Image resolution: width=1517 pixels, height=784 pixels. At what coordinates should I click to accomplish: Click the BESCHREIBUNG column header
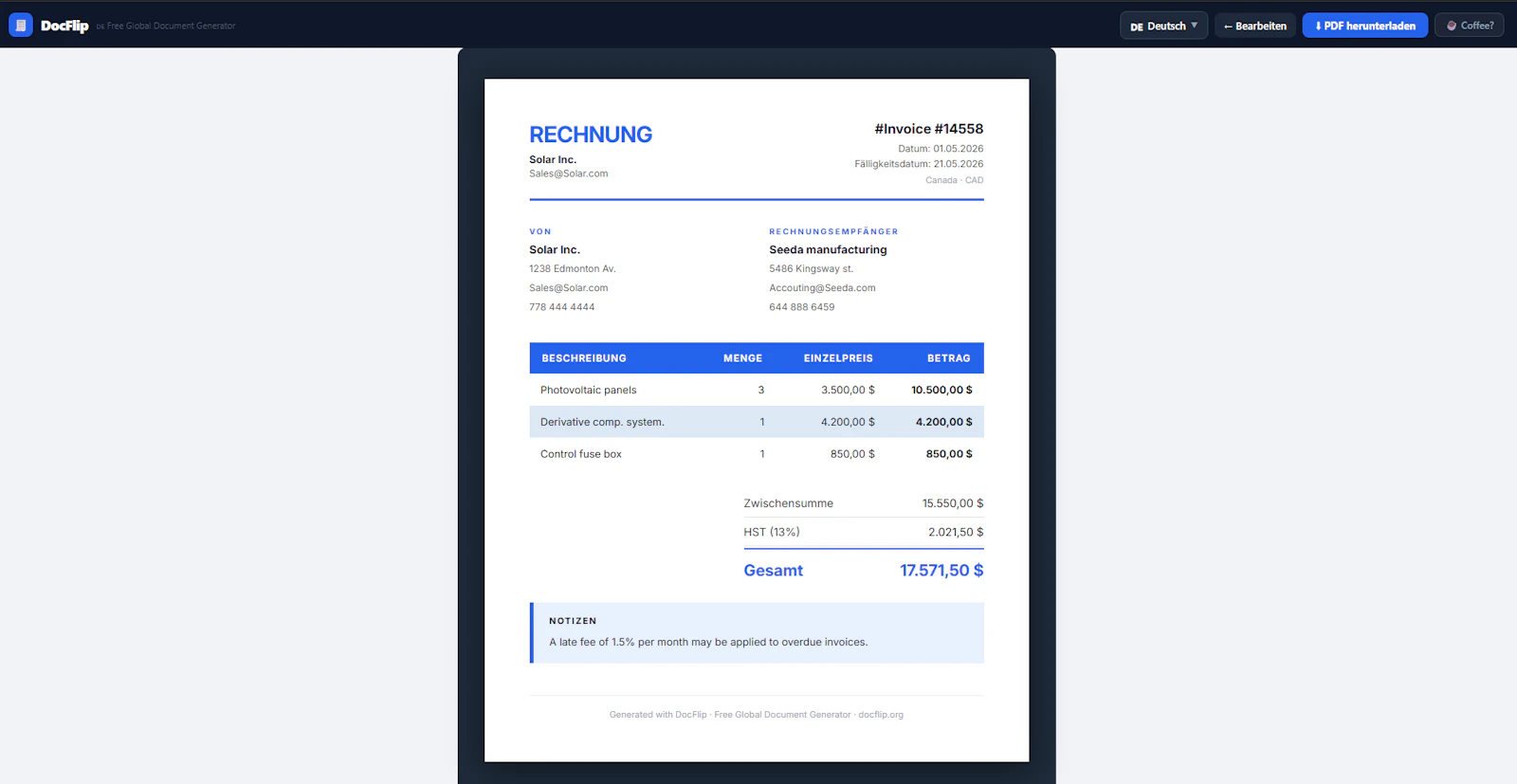tap(584, 358)
